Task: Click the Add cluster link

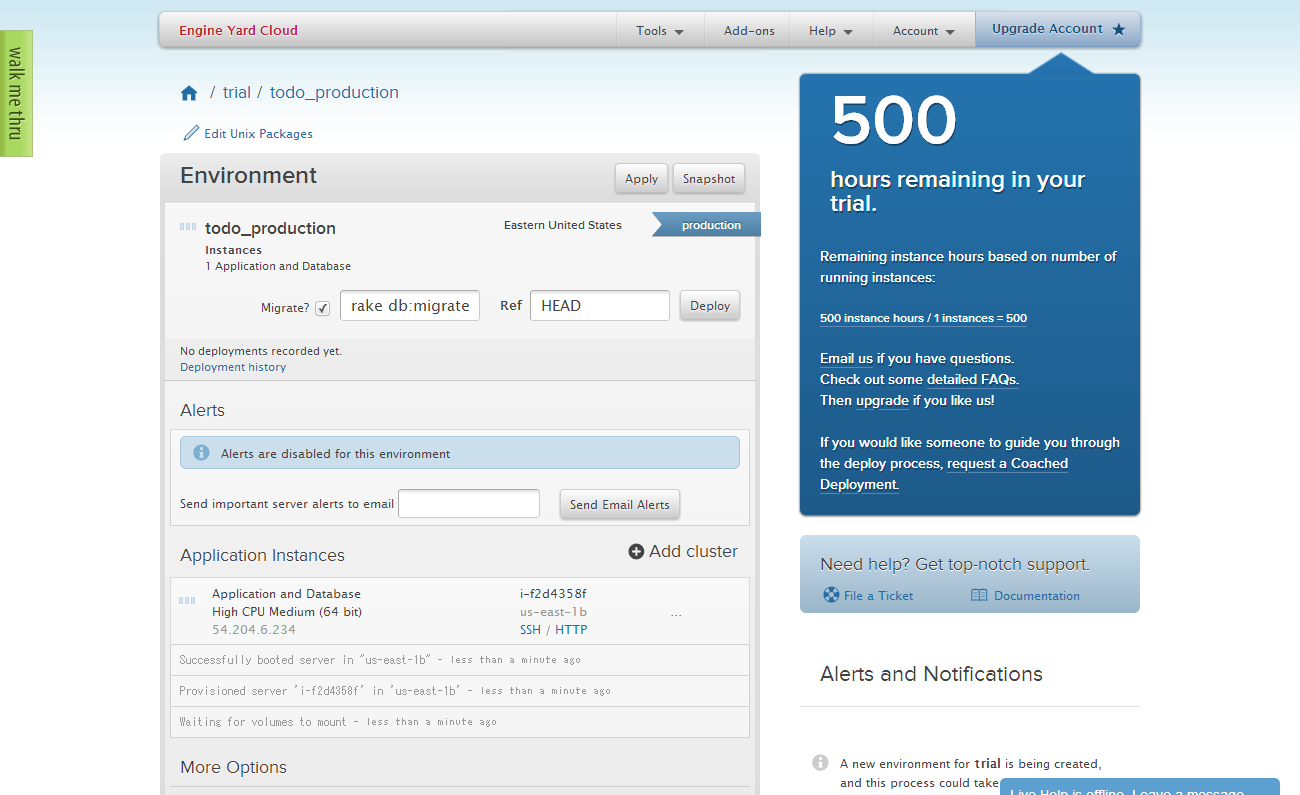Action: (693, 551)
